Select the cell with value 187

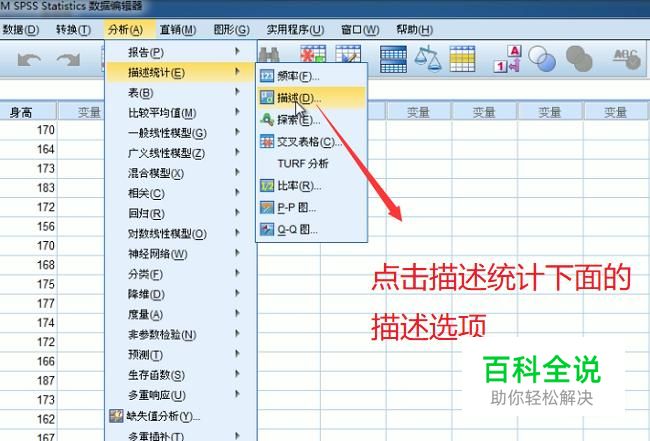pyautogui.click(x=28, y=380)
